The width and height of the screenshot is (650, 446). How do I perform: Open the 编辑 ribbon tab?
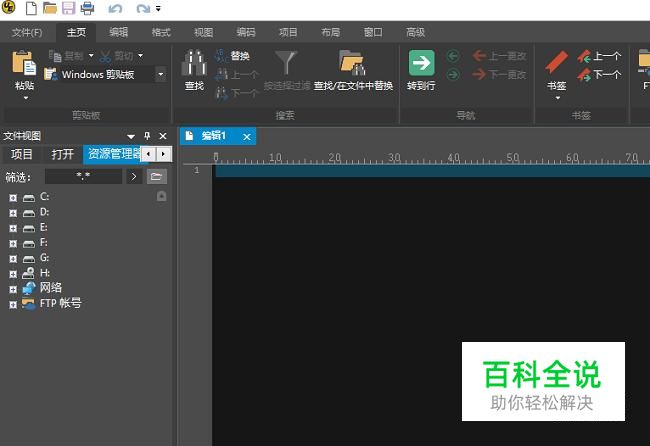coord(118,32)
